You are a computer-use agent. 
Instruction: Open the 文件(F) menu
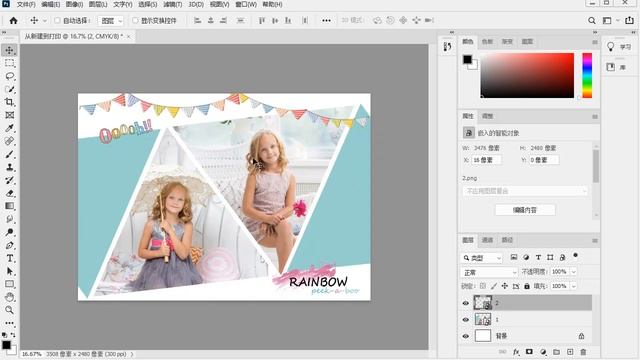pyautogui.click(x=25, y=4)
